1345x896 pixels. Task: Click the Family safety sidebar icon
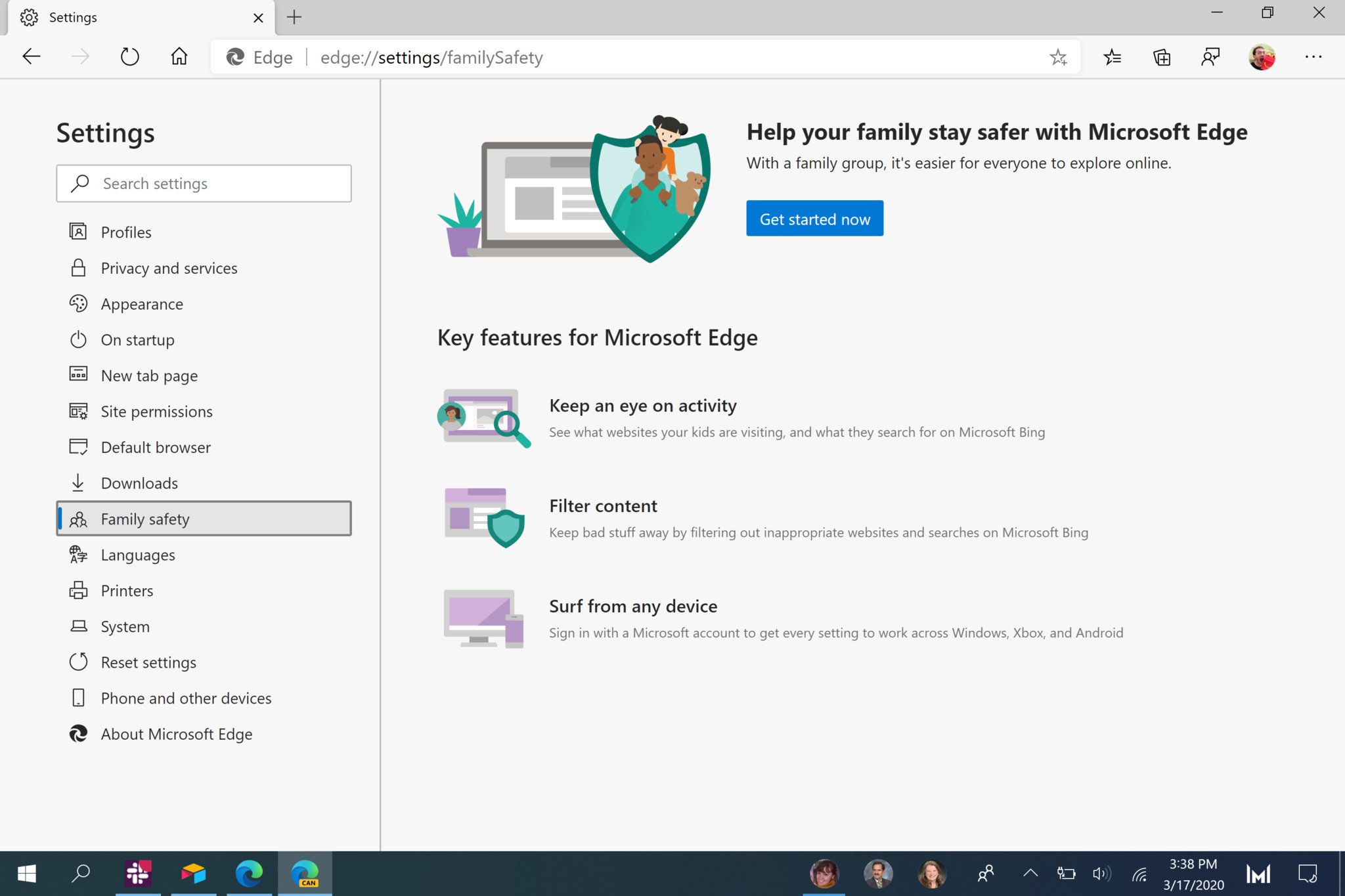point(79,518)
